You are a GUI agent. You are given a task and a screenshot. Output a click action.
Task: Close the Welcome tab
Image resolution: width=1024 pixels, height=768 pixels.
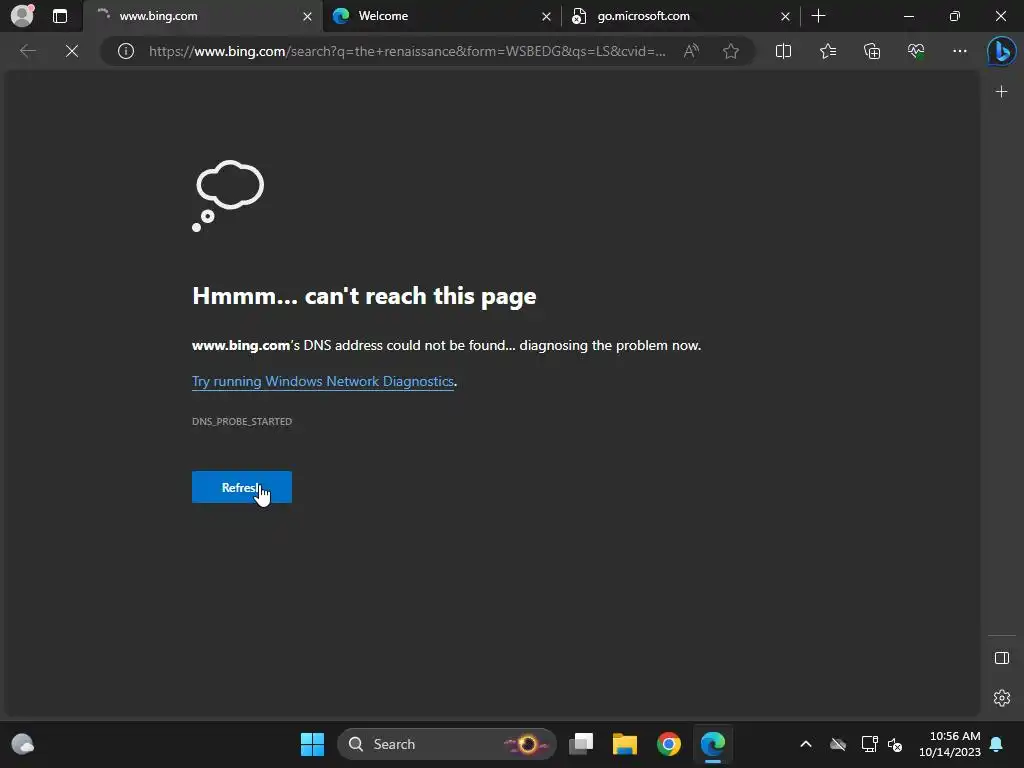[546, 16]
